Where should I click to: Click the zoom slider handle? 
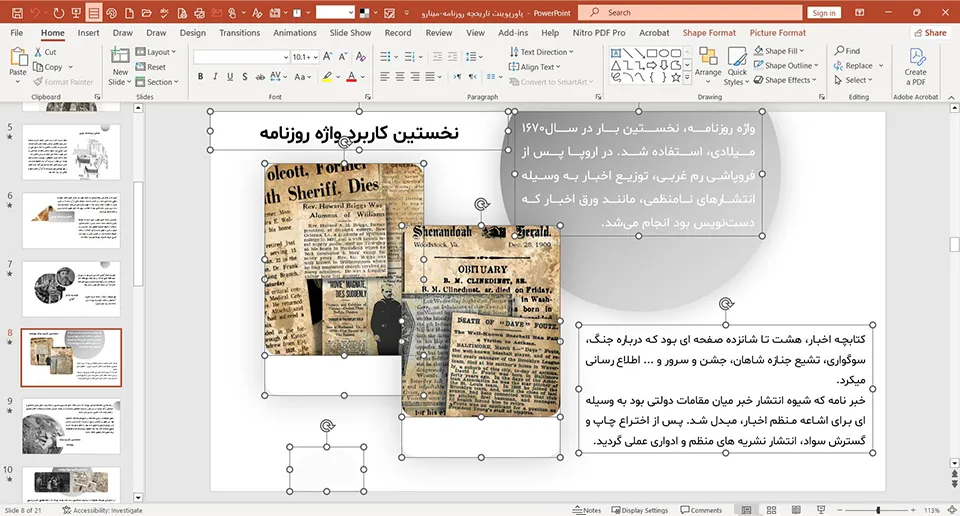[878, 510]
